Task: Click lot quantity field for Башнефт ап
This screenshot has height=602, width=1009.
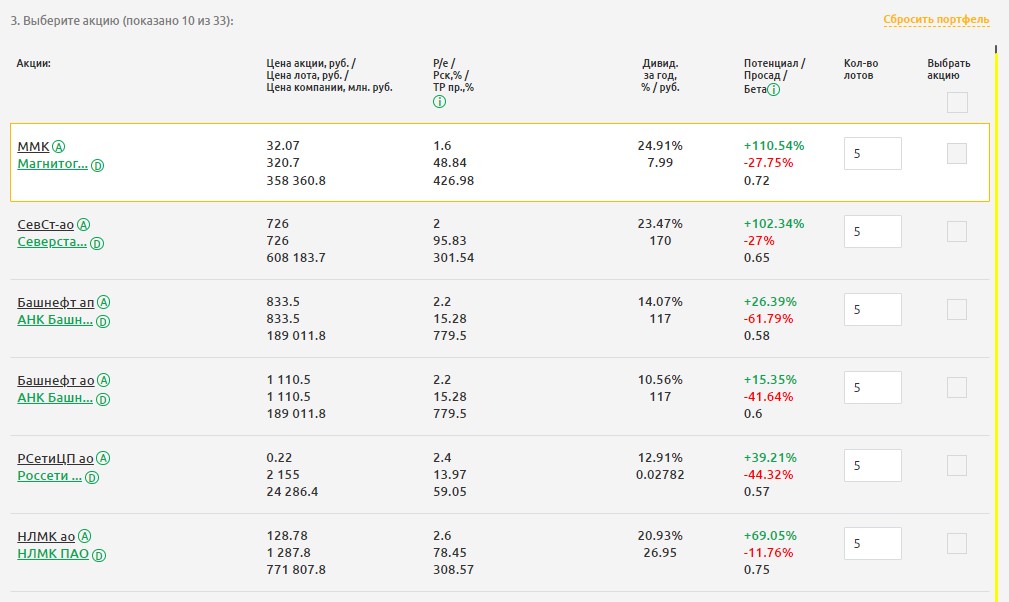Action: coord(872,310)
